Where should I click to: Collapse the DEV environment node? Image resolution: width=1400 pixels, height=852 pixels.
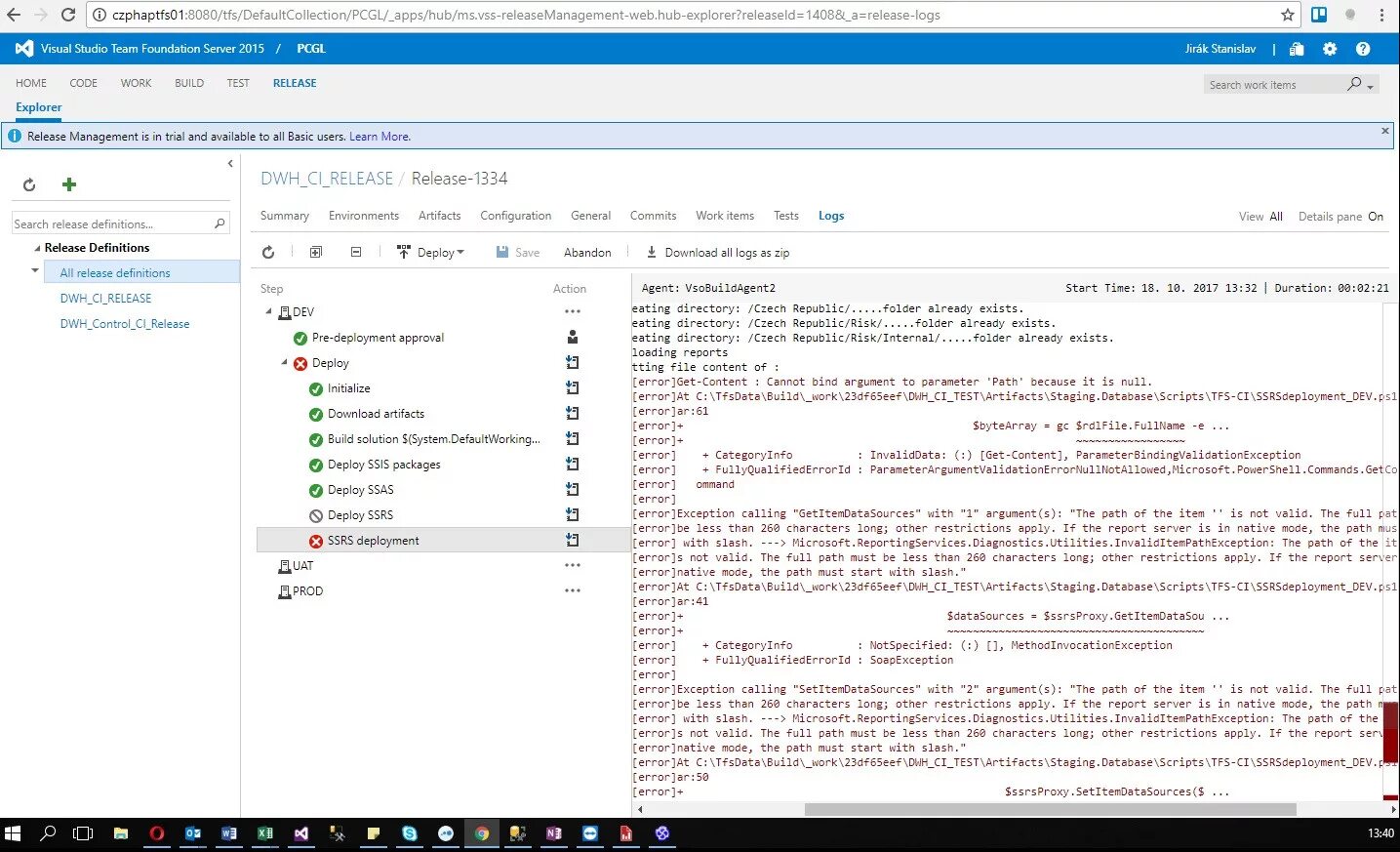[x=269, y=312]
